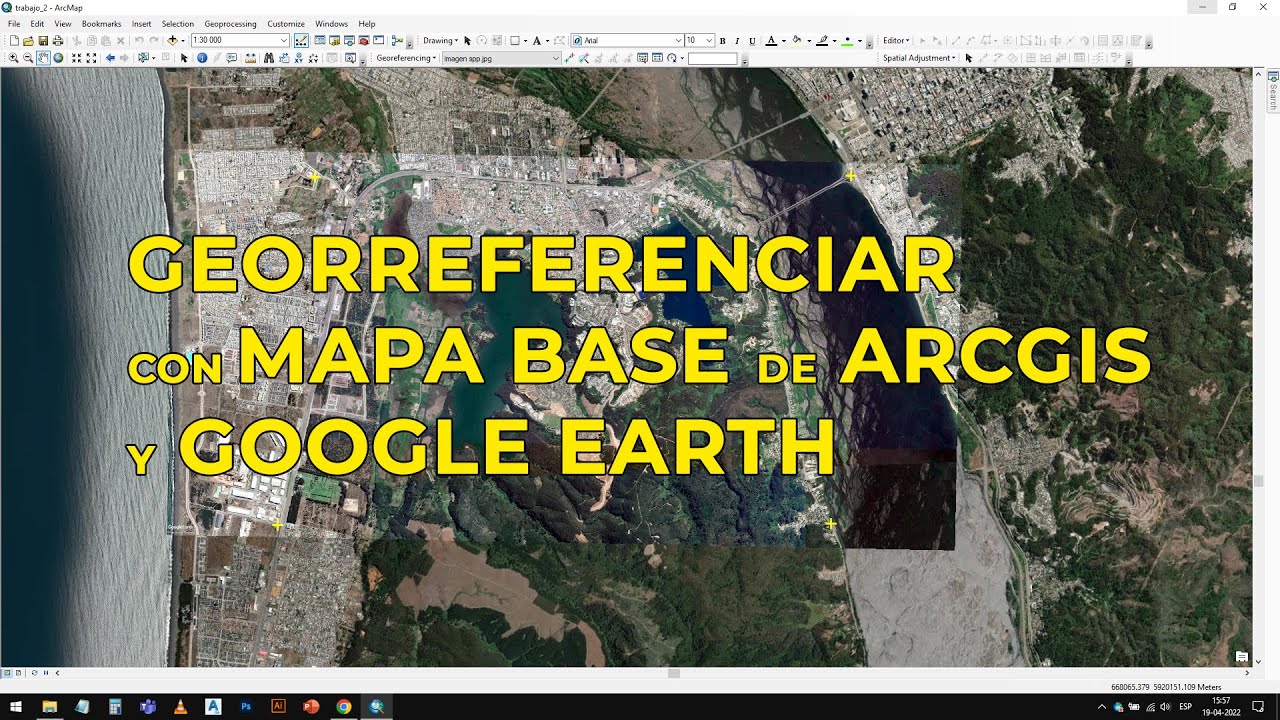Viewport: 1280px width, 720px height.
Task: Go back to previous extent
Action: point(110,58)
